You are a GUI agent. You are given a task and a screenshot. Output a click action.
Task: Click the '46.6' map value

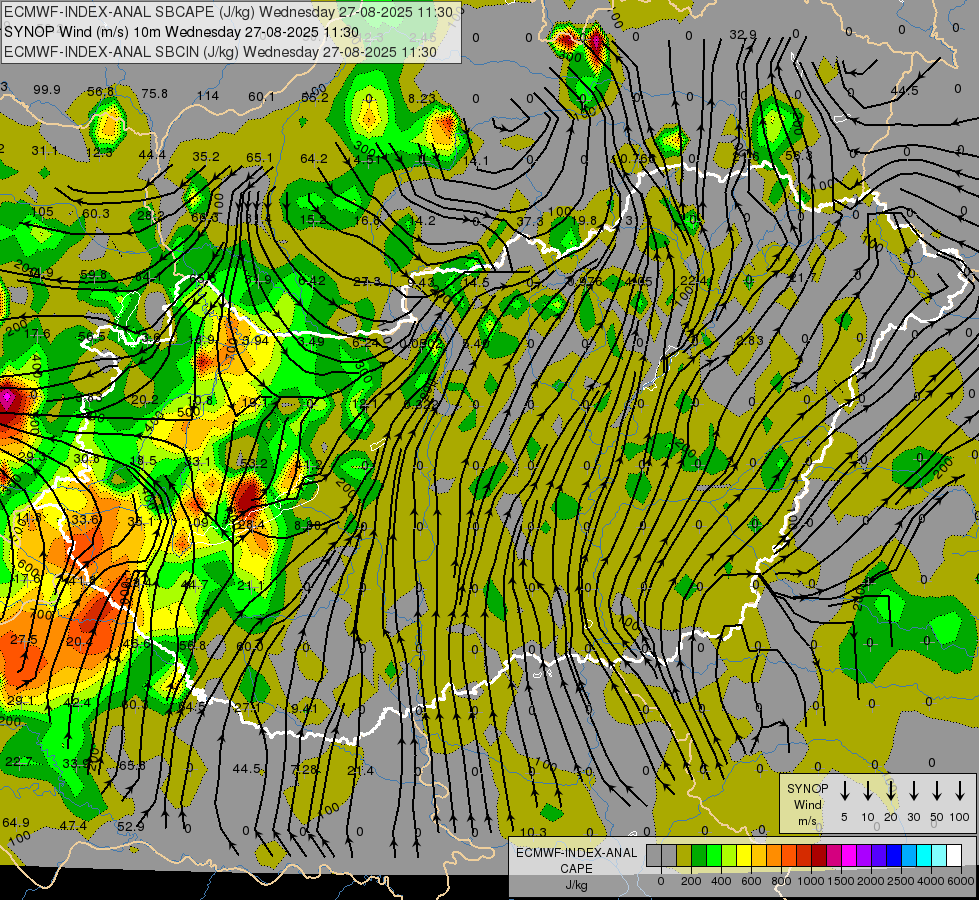pos(136,643)
